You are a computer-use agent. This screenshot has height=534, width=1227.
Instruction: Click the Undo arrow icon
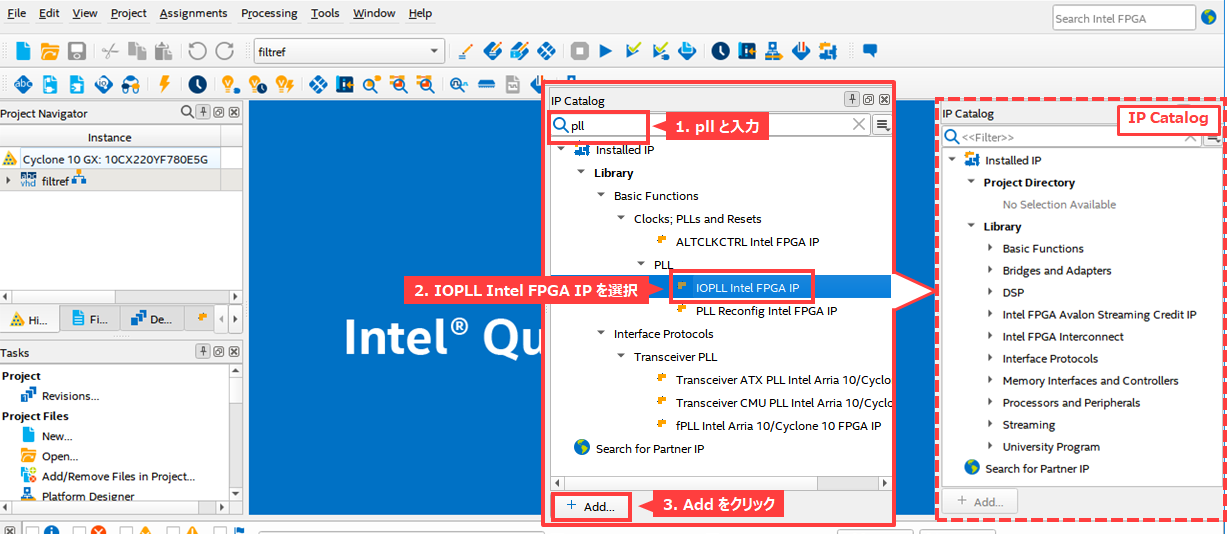click(x=197, y=51)
